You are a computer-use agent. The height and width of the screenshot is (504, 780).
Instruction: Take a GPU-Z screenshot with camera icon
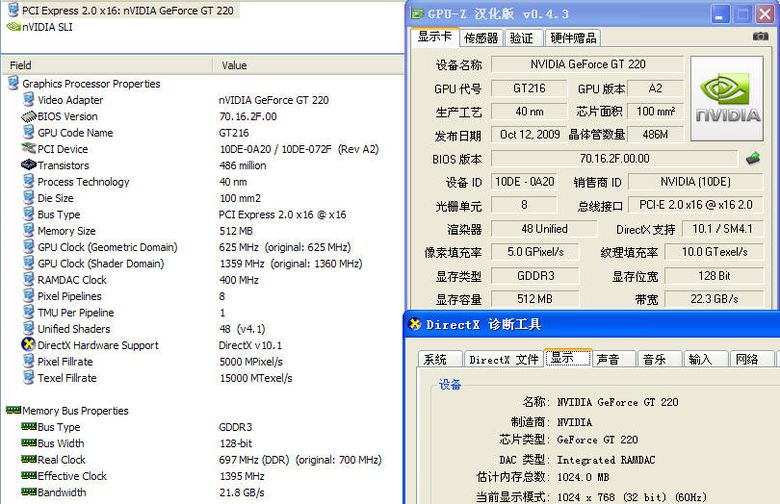click(x=760, y=36)
